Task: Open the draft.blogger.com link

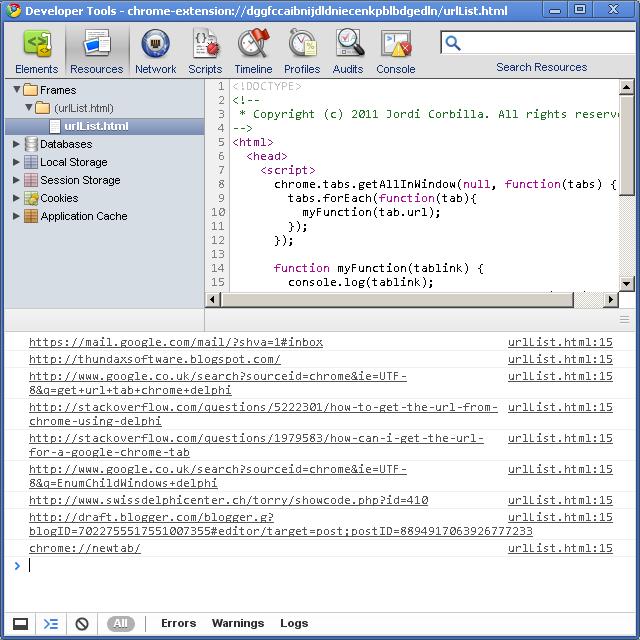Action: click(281, 524)
